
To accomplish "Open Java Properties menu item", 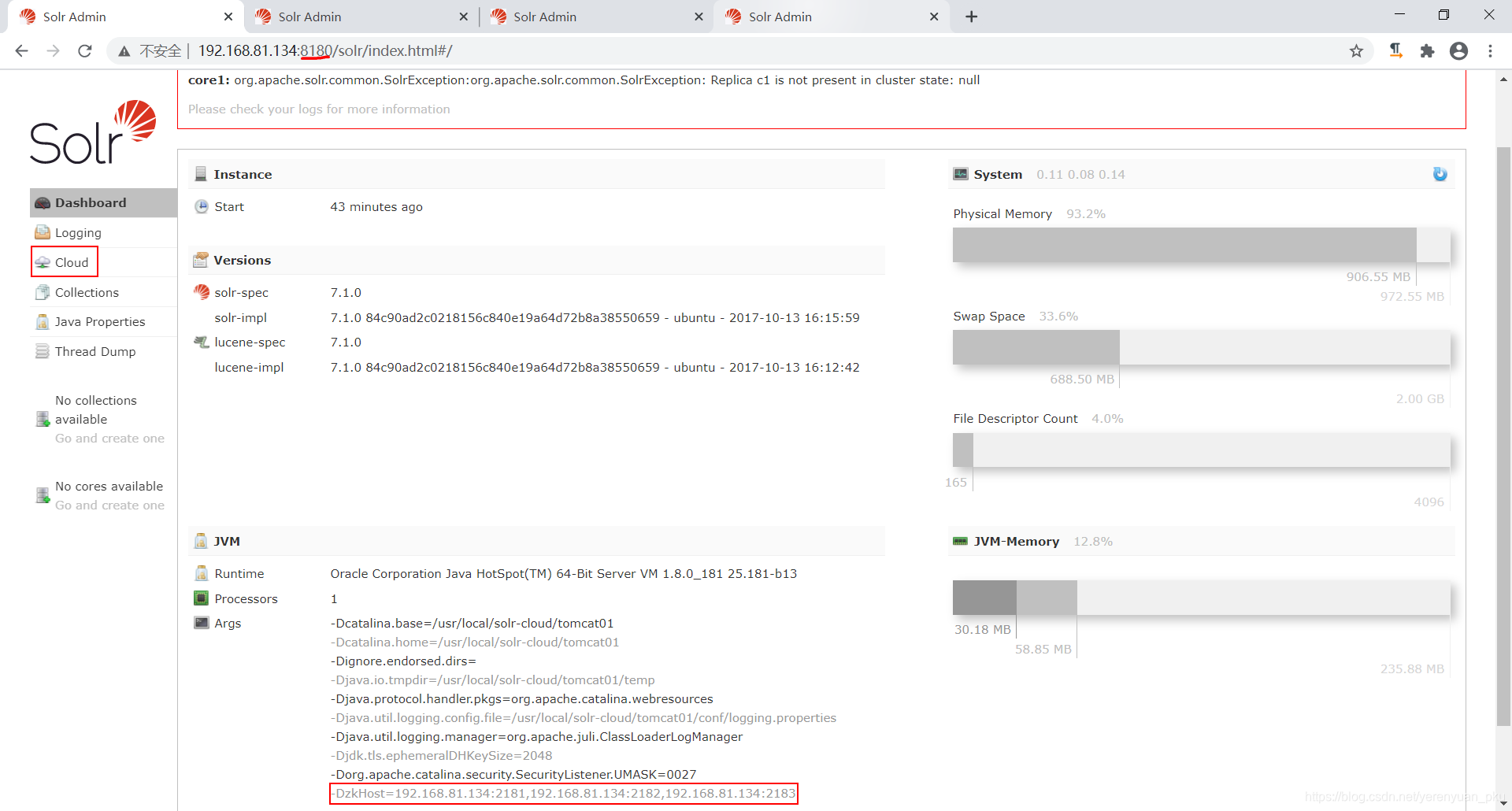I will 103,321.
